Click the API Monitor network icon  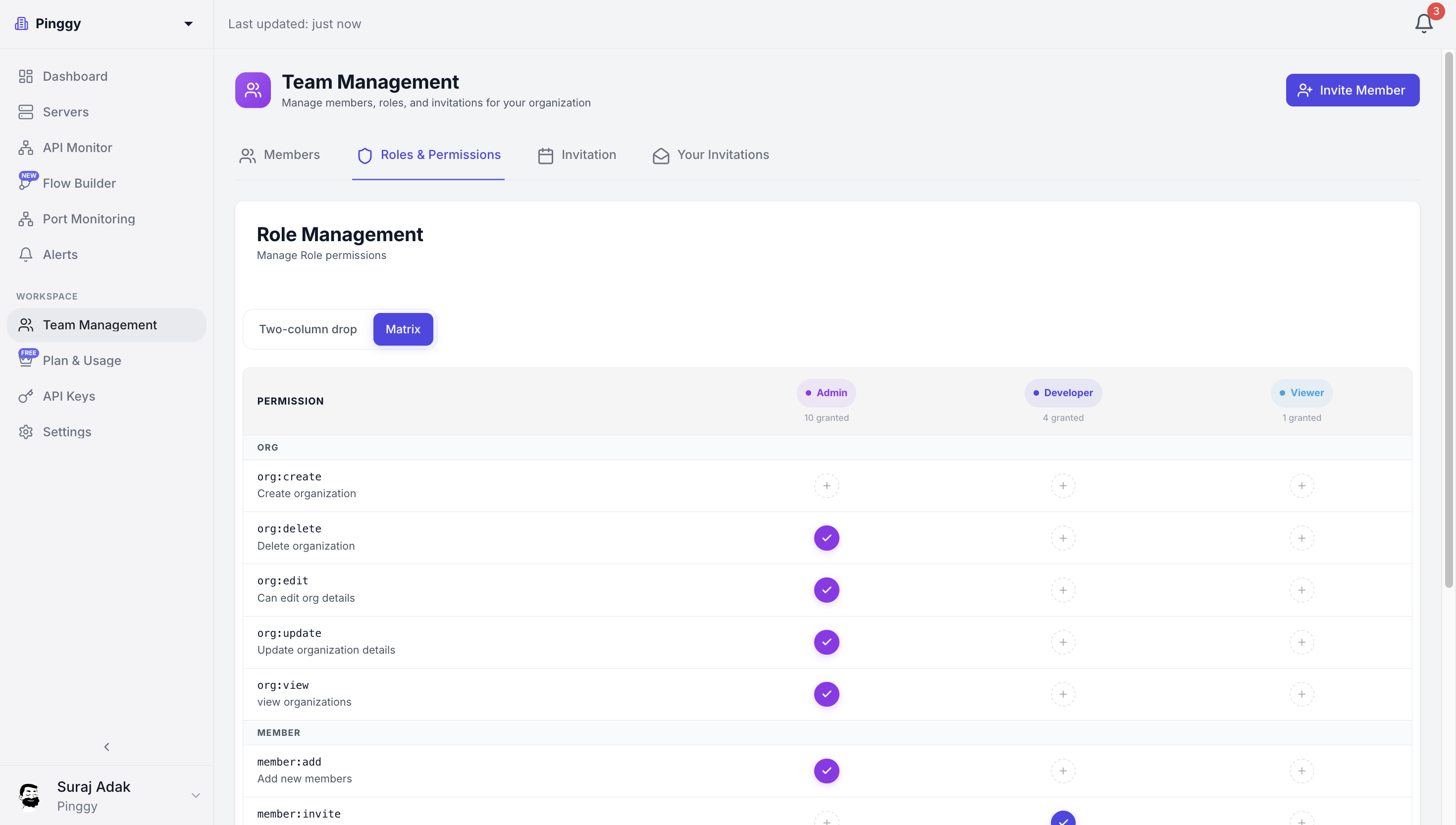coord(25,148)
